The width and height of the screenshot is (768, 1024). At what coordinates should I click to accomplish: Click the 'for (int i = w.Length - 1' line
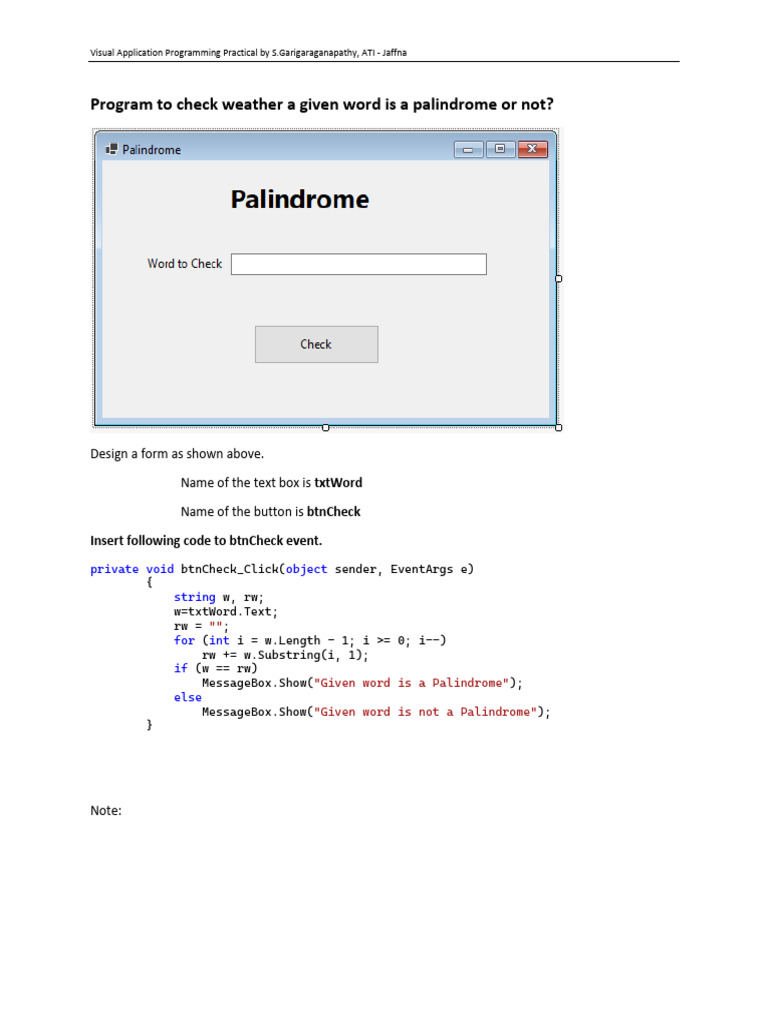[310, 641]
